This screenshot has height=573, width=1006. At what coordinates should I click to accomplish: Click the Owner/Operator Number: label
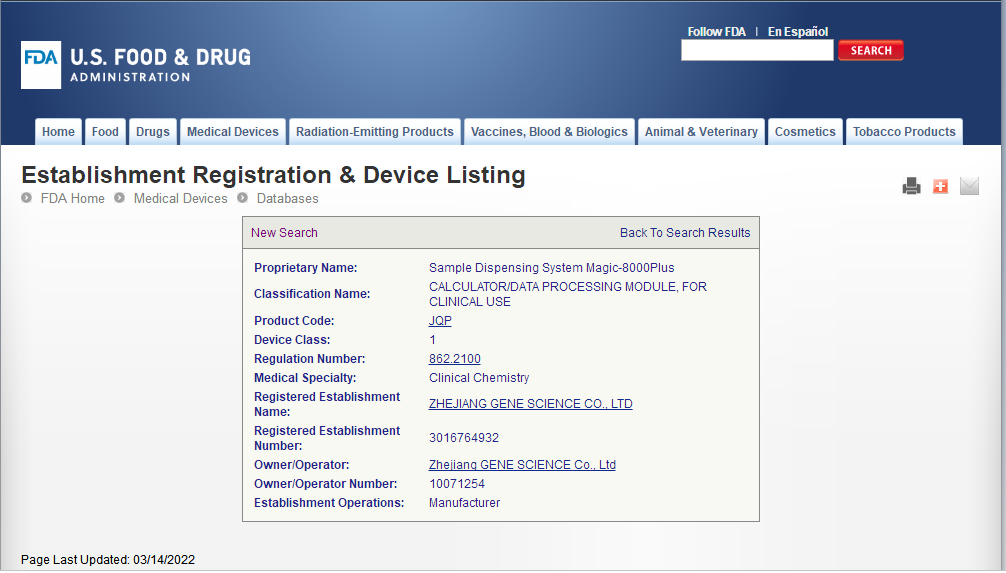325,484
